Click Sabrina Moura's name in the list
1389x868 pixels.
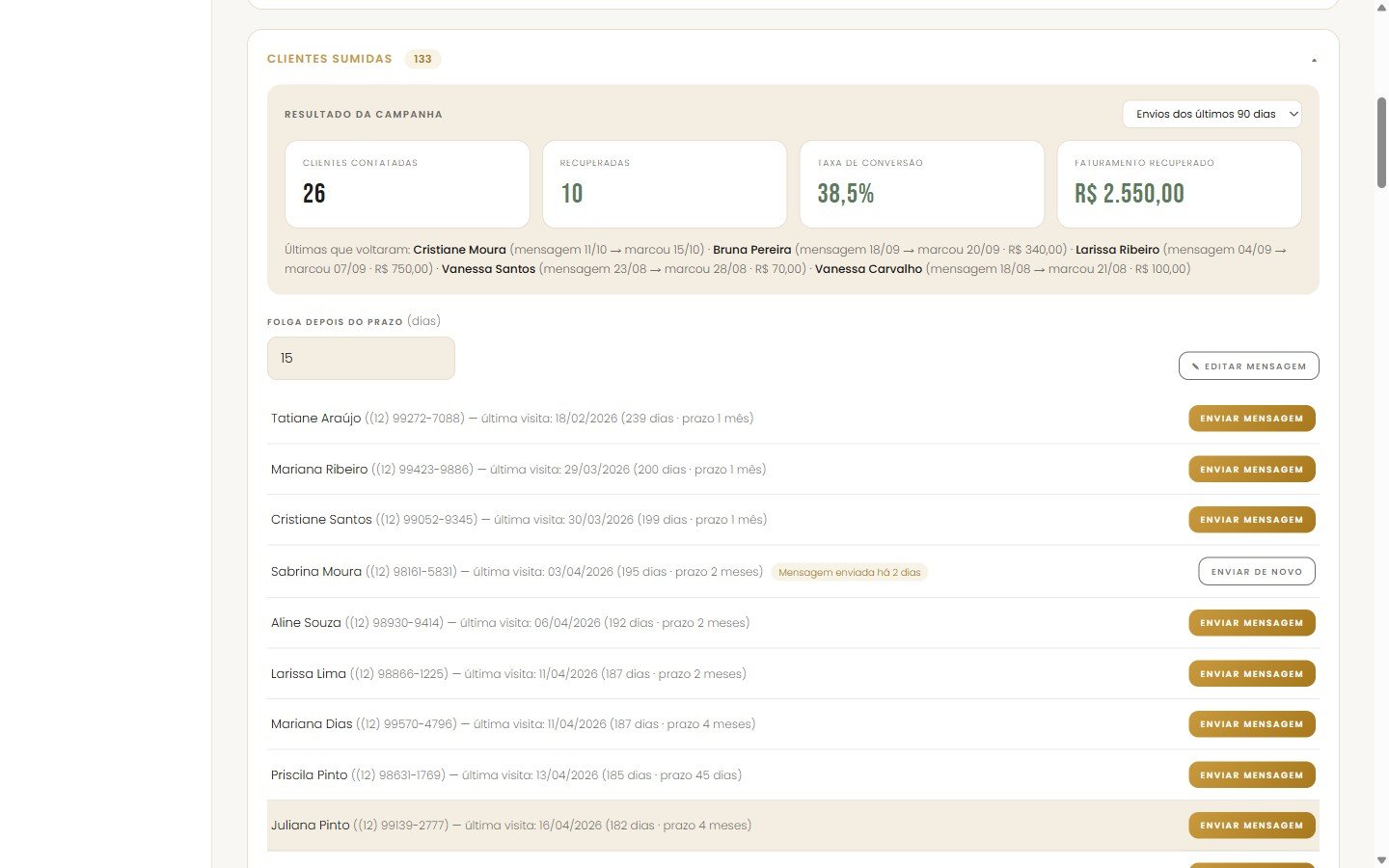coord(316,572)
